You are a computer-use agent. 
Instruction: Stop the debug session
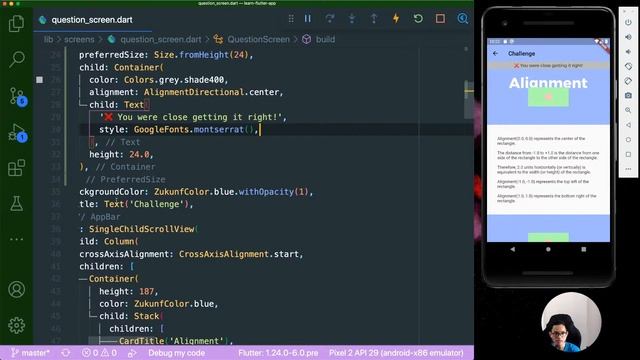pos(440,19)
